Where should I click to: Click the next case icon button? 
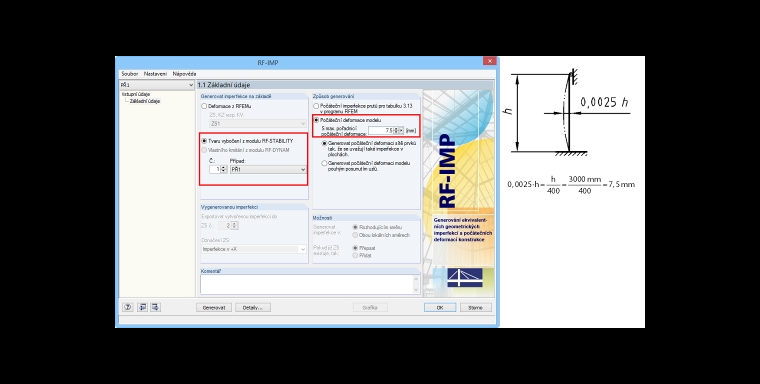(x=155, y=307)
